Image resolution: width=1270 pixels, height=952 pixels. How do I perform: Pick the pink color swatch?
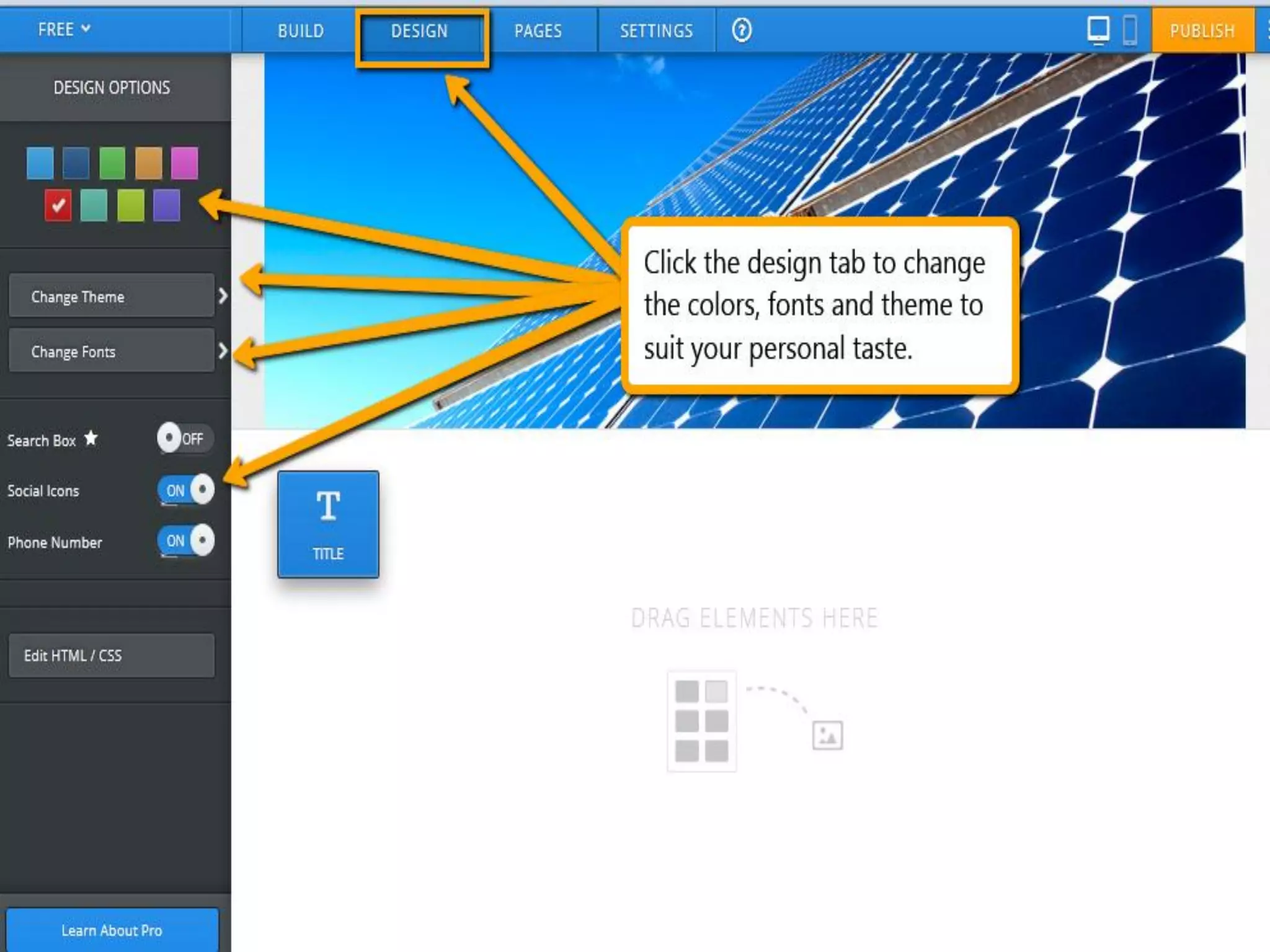(x=184, y=163)
